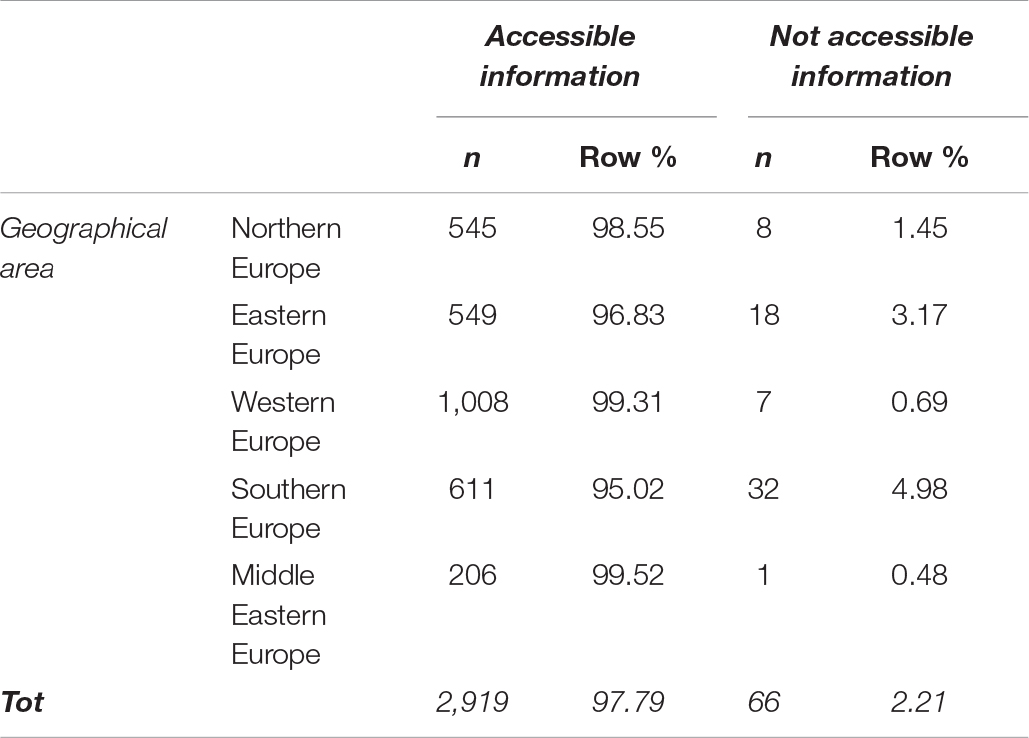Click the 2.21 total not accessible percentage
The image size is (1029, 738).
coord(919,703)
